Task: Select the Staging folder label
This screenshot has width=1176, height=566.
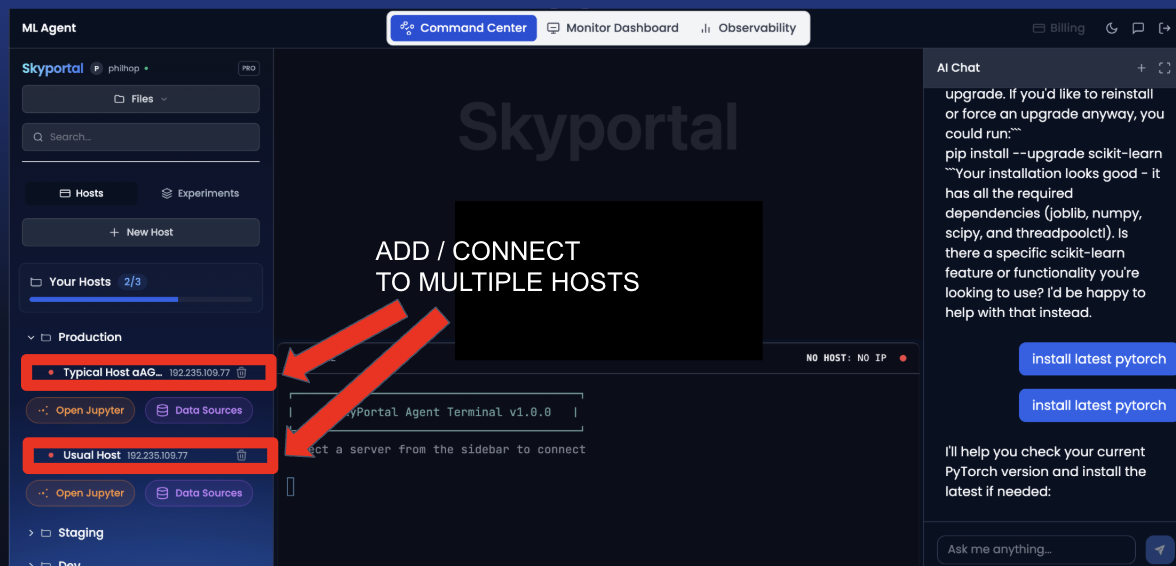Action: (x=81, y=533)
